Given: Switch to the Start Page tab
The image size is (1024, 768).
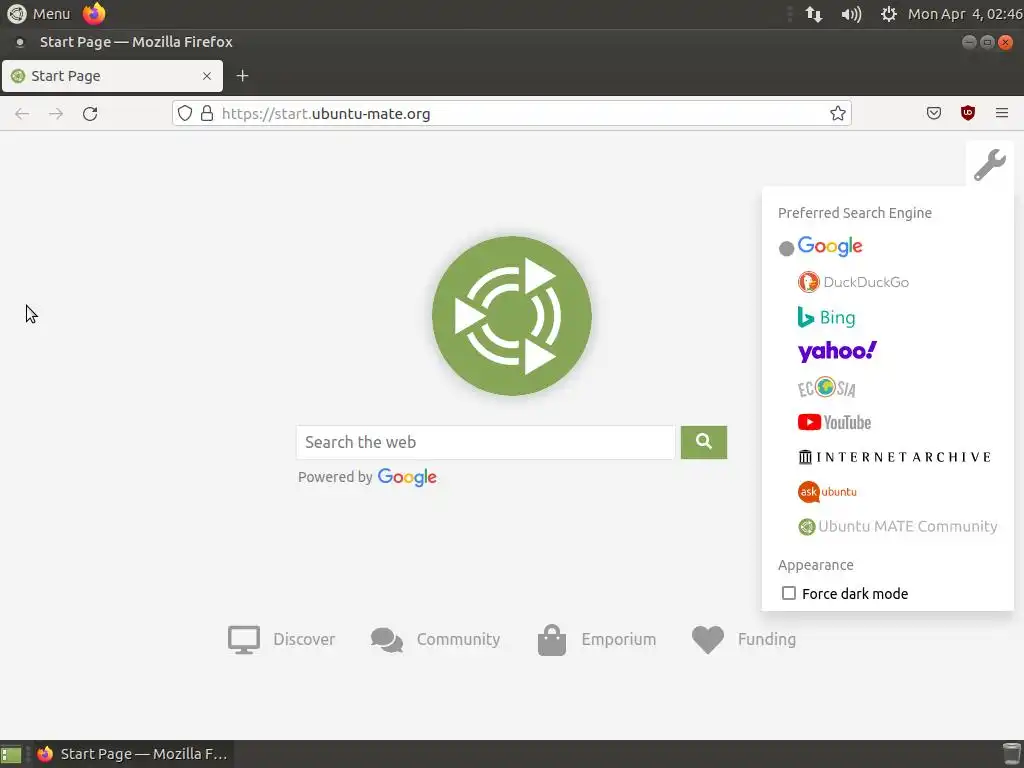Looking at the screenshot, I should (112, 76).
